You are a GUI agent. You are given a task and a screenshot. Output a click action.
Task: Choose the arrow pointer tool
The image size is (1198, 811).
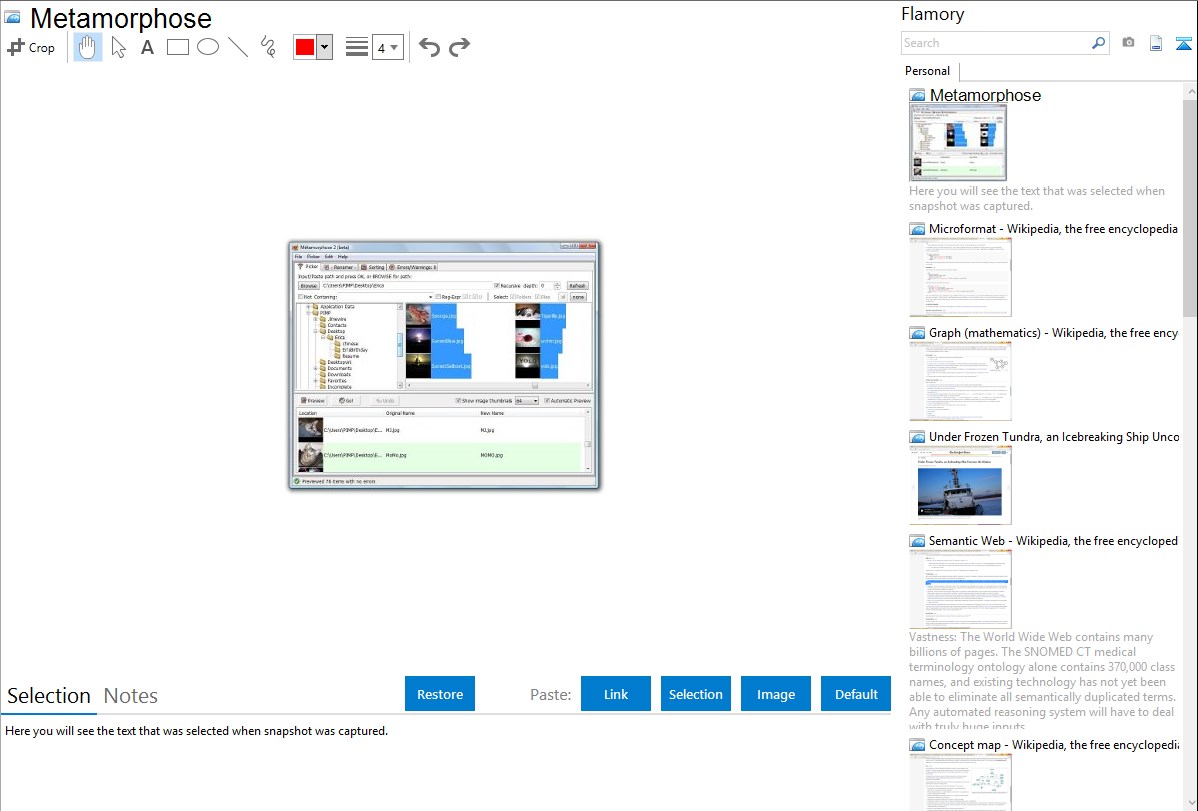click(118, 47)
